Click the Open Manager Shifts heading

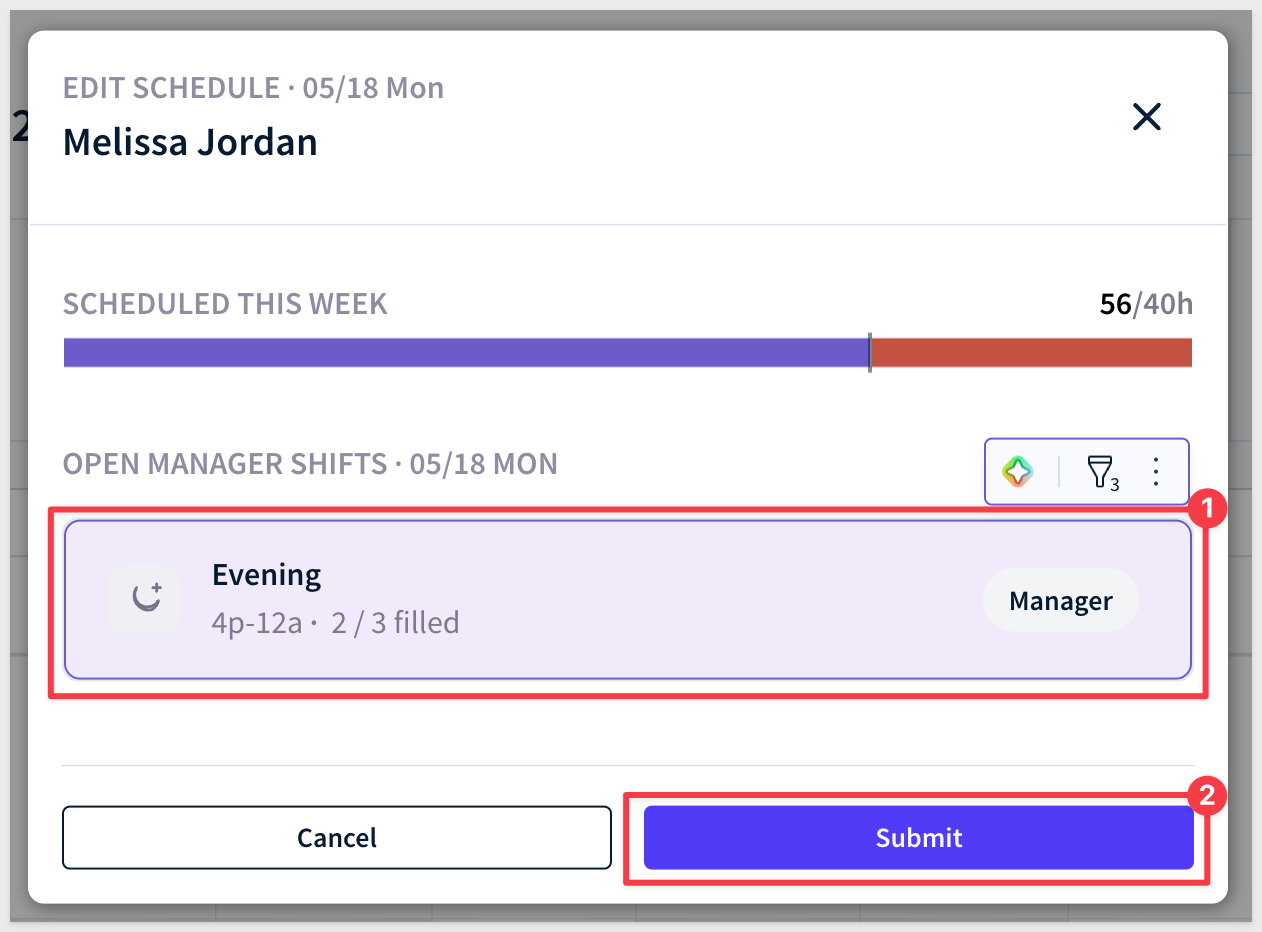pos(310,464)
